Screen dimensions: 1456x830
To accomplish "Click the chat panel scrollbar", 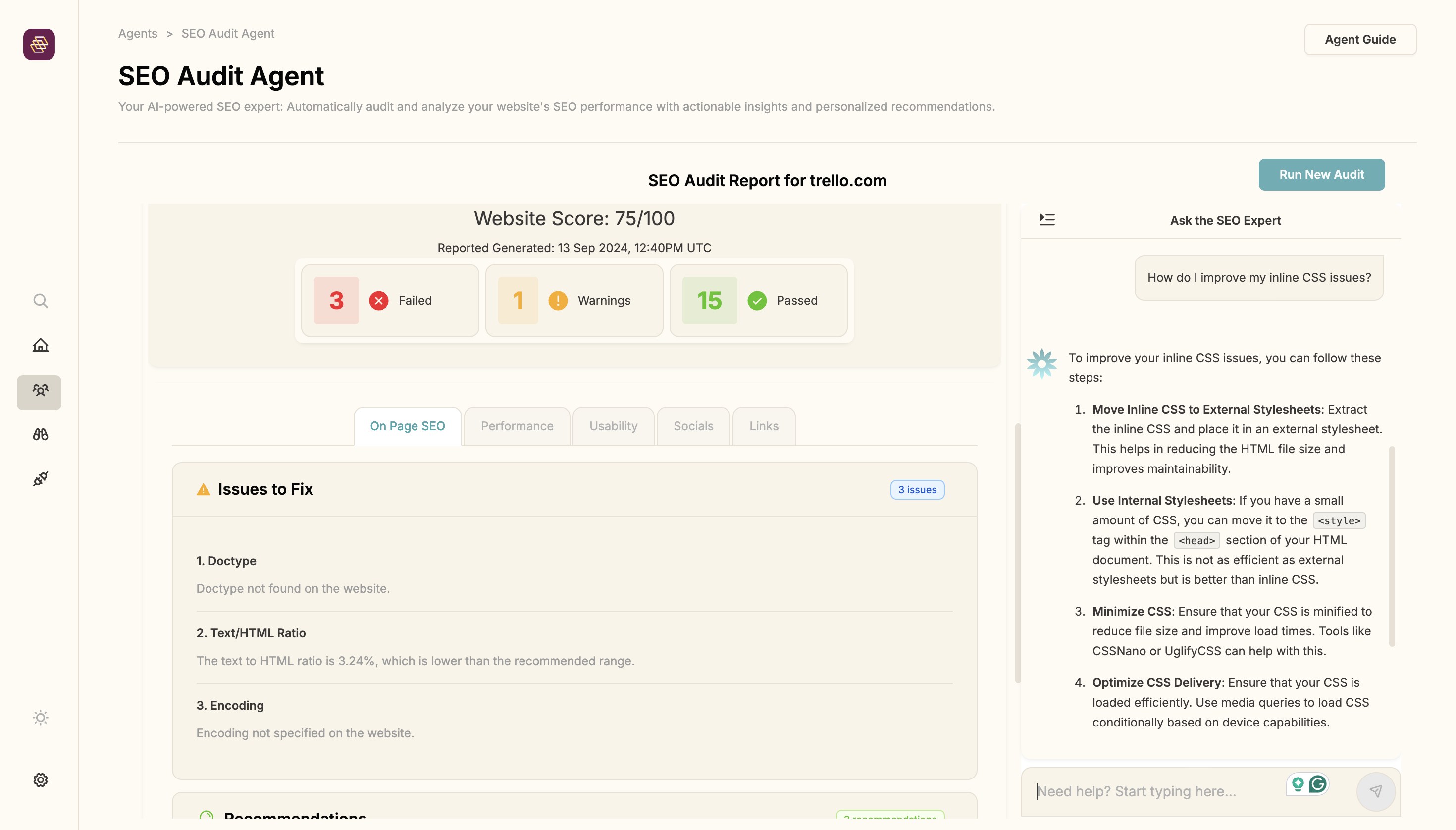I will (1392, 546).
